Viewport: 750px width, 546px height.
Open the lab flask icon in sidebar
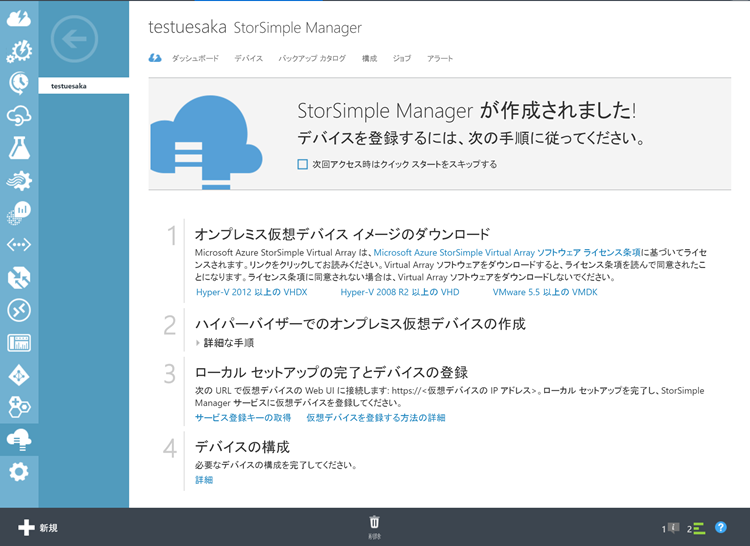click(19, 148)
